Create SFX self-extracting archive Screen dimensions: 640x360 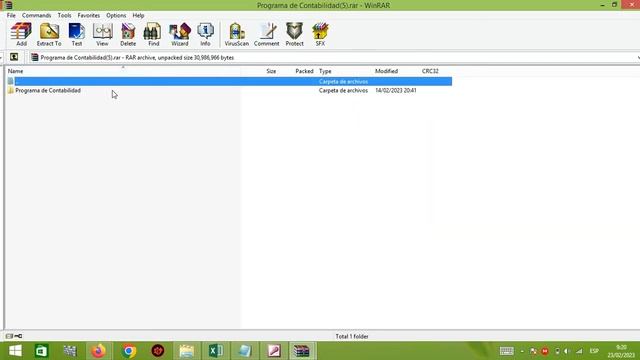pyautogui.click(x=320, y=34)
